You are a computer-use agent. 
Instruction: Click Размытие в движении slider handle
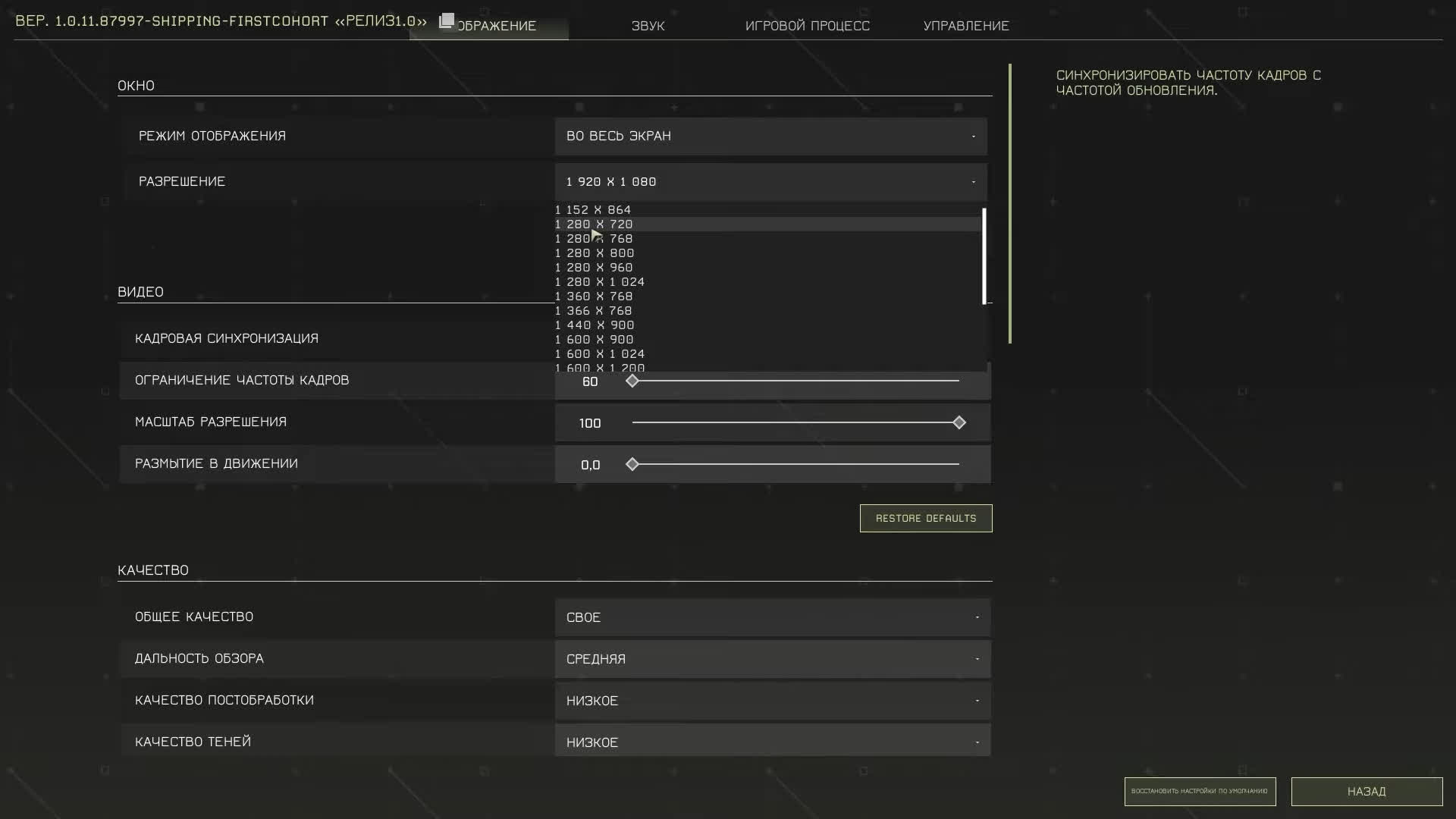click(x=632, y=465)
